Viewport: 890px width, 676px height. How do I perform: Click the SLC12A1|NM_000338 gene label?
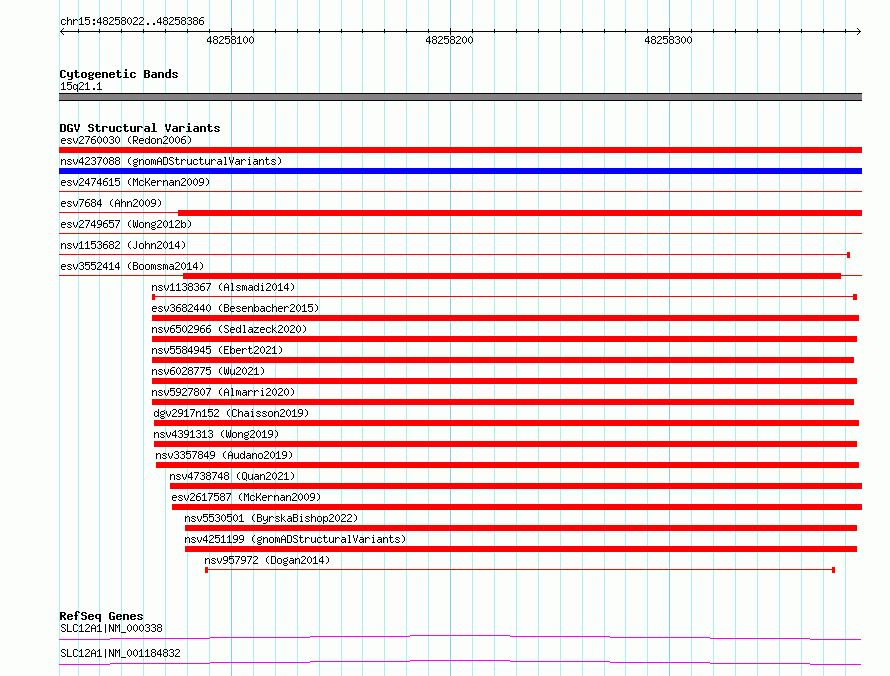pos(111,628)
